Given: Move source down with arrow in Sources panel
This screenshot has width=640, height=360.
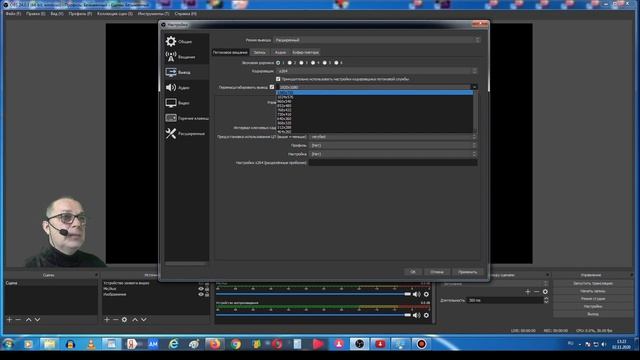Looking at the screenshot, I should [144, 320].
